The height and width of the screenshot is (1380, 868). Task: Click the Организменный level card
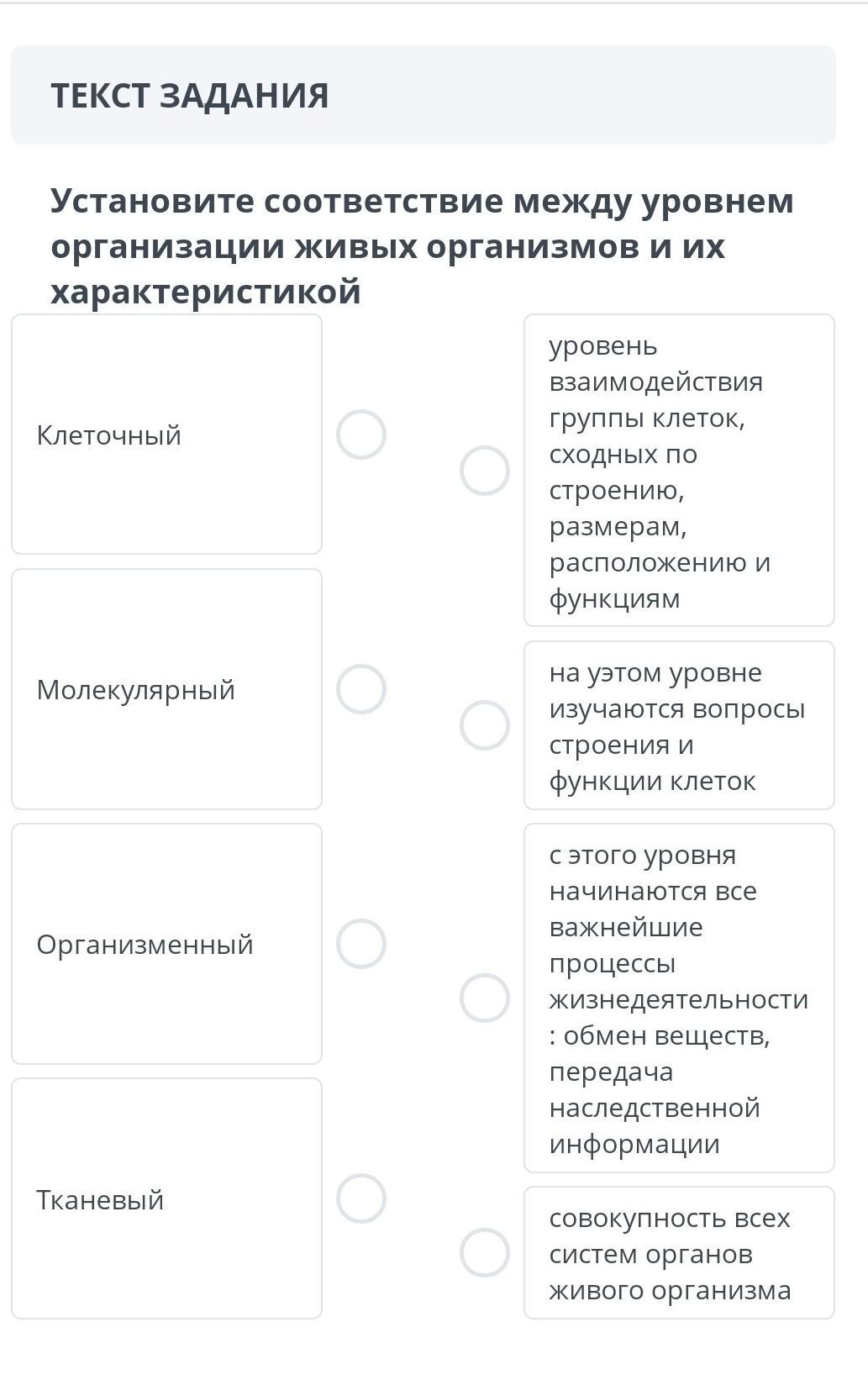(166, 944)
